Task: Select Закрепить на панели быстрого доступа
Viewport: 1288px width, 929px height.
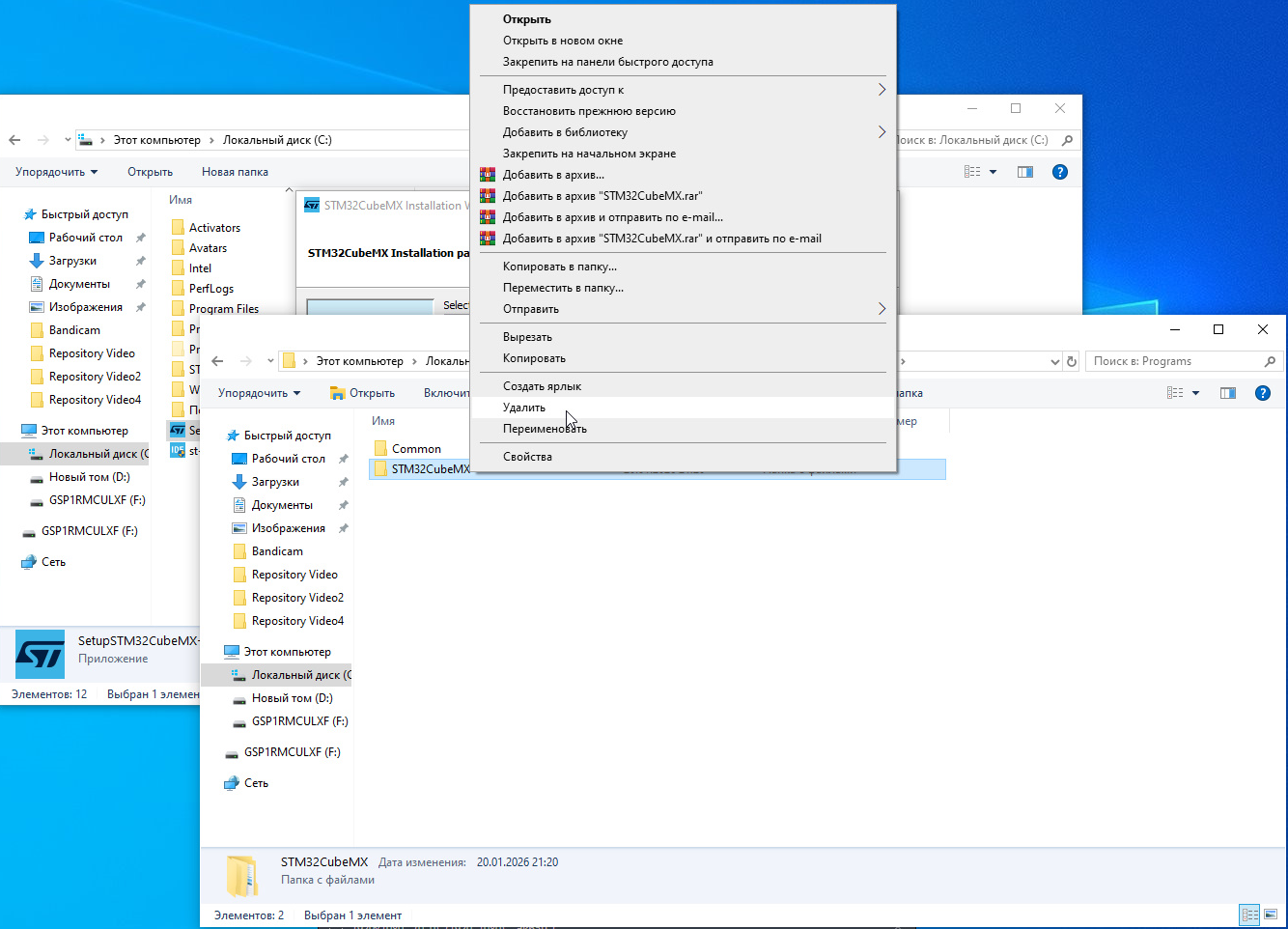Action: coord(683,62)
